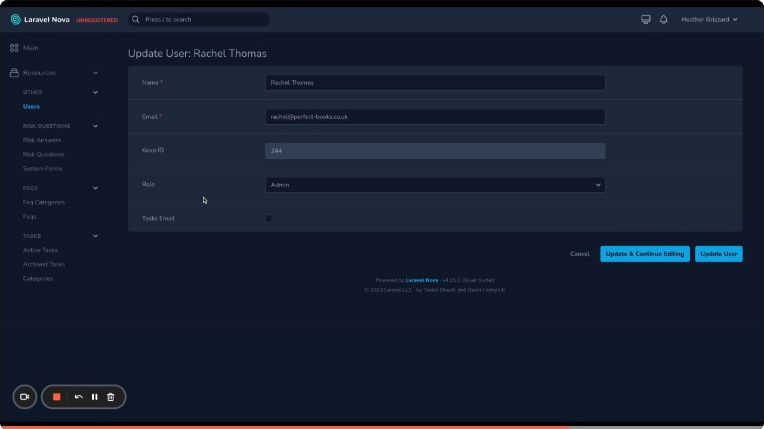764x429 pixels.
Task: Click the Resources label in the sidebar
Action: [x=39, y=73]
